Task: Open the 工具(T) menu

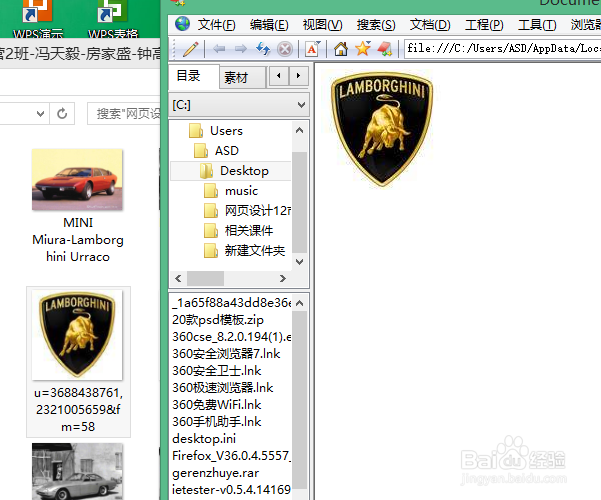Action: [x=537, y=25]
